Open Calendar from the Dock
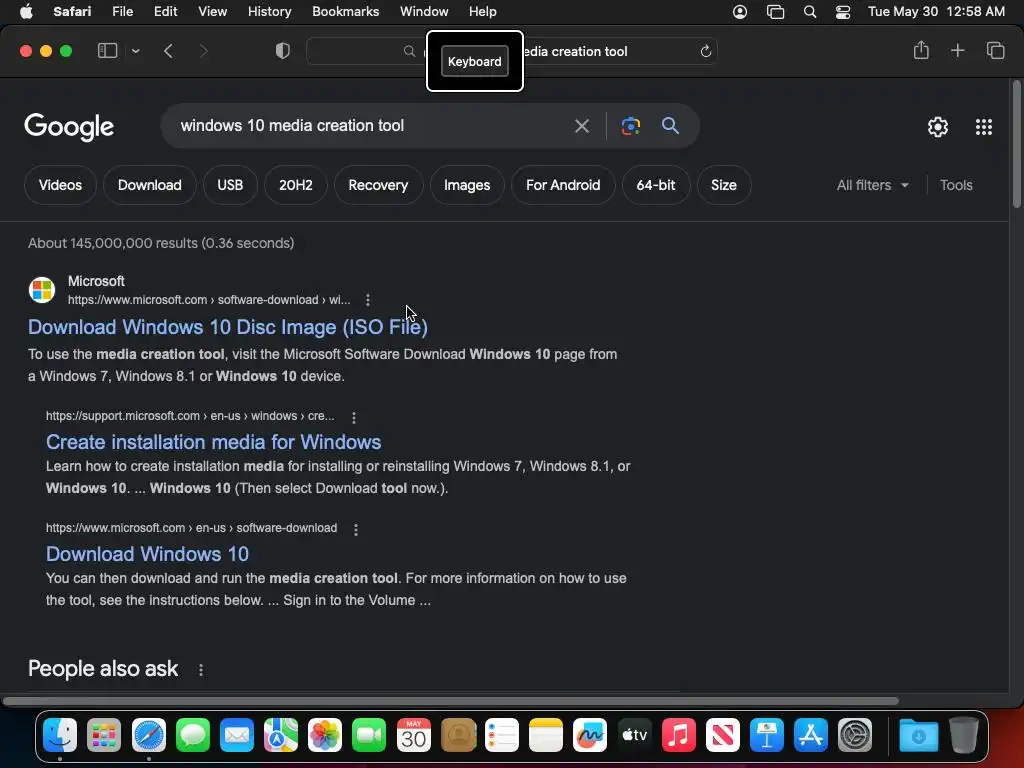This screenshot has height=768, width=1024. tap(413, 735)
